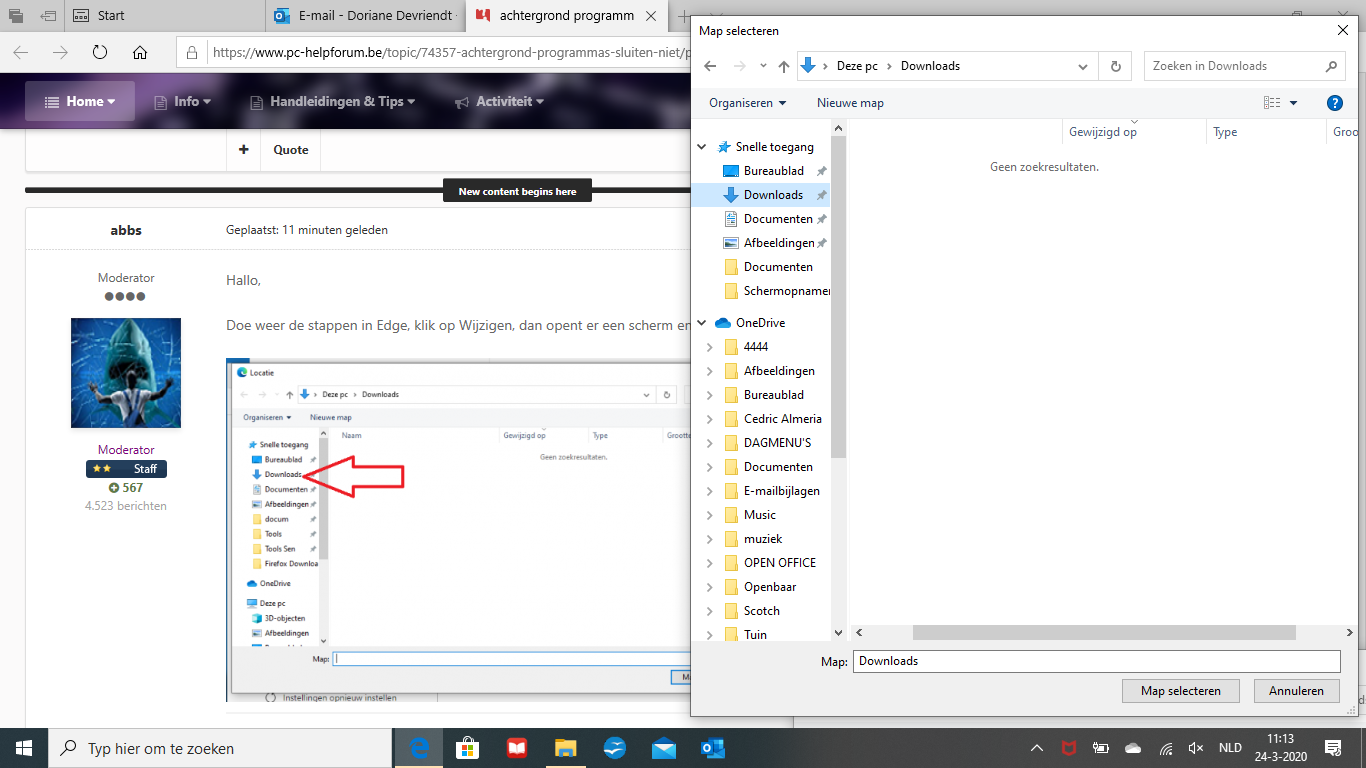Reload the page in the browser
Screen dimensions: 1366x768
pos(100,53)
